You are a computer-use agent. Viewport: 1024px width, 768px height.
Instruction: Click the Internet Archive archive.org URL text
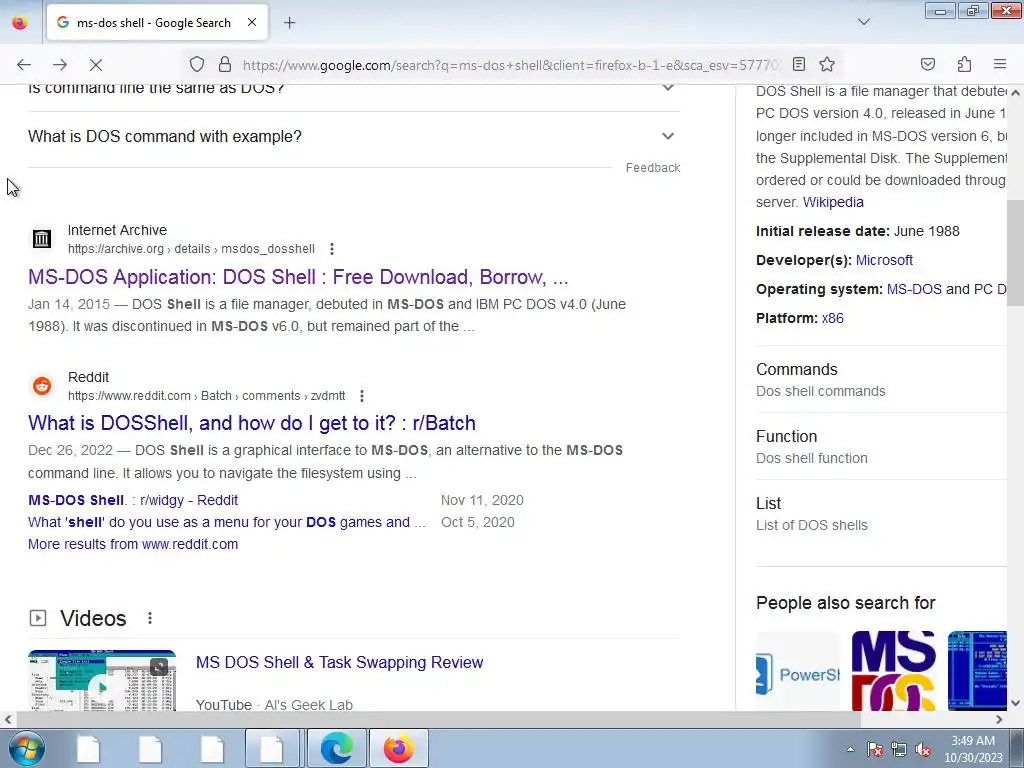click(x=191, y=249)
